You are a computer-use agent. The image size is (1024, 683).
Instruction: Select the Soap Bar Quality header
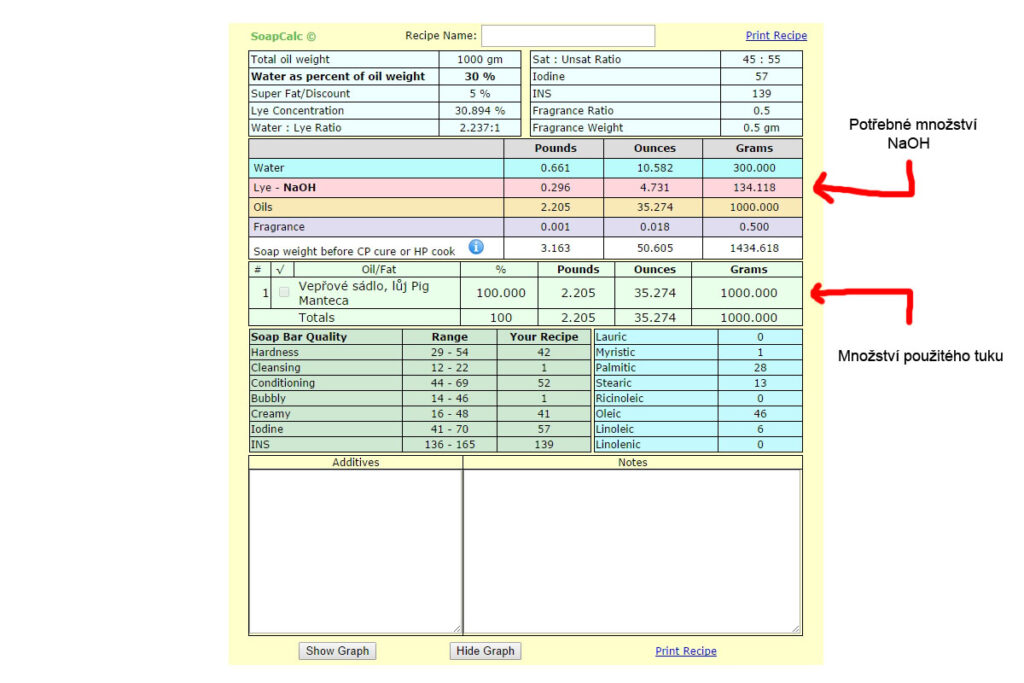299,337
